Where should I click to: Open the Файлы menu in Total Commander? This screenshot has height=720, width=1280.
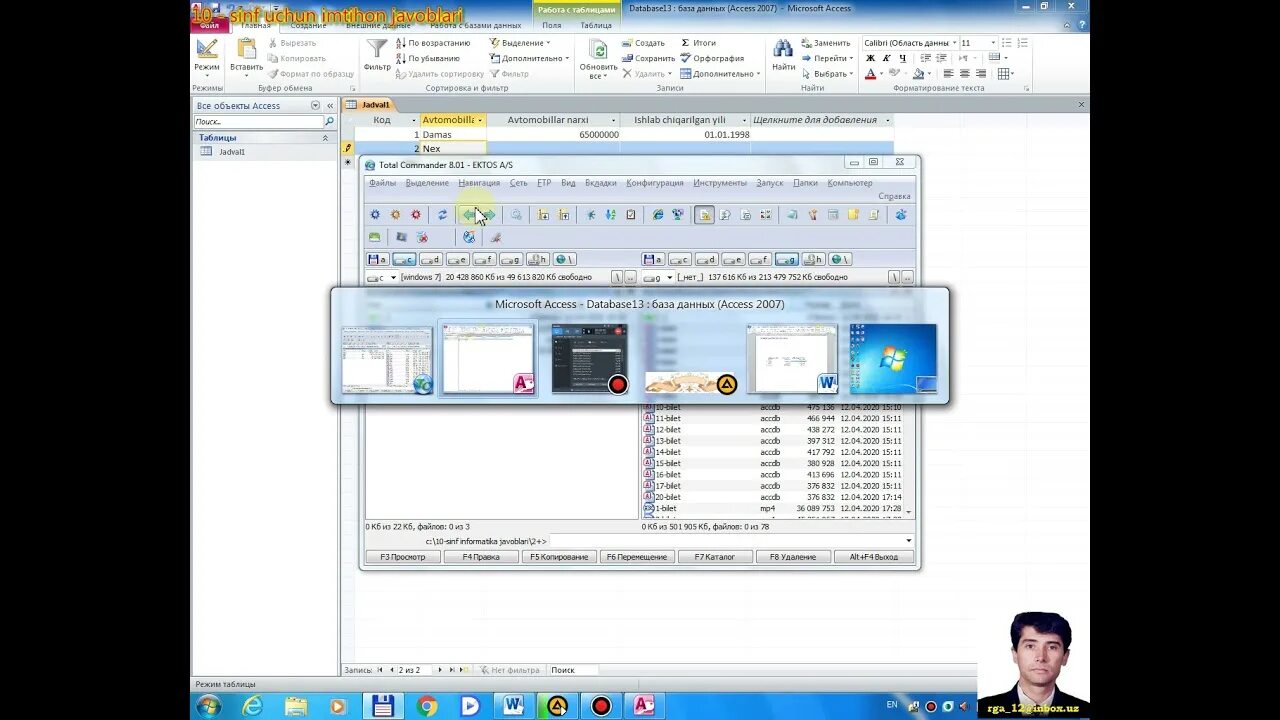click(382, 183)
